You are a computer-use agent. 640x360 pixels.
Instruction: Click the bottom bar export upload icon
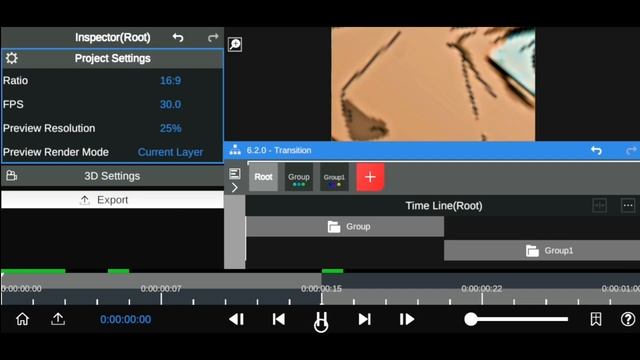58,319
